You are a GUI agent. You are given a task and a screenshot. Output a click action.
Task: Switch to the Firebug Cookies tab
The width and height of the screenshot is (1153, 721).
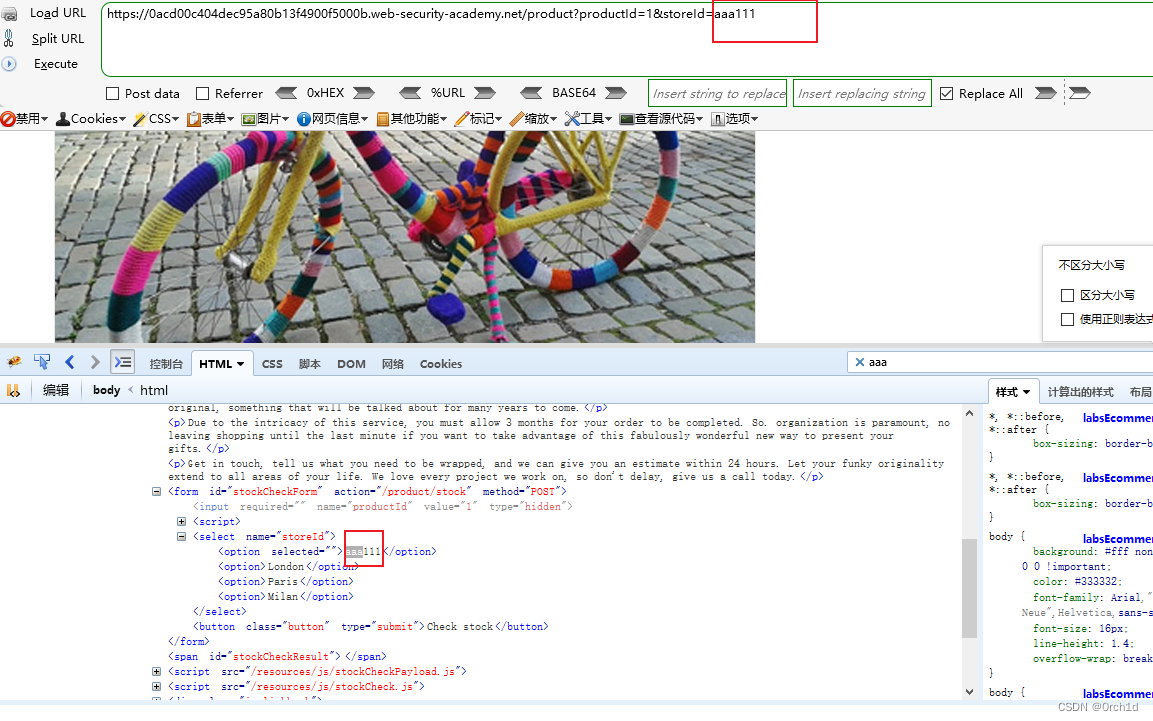[x=440, y=364]
